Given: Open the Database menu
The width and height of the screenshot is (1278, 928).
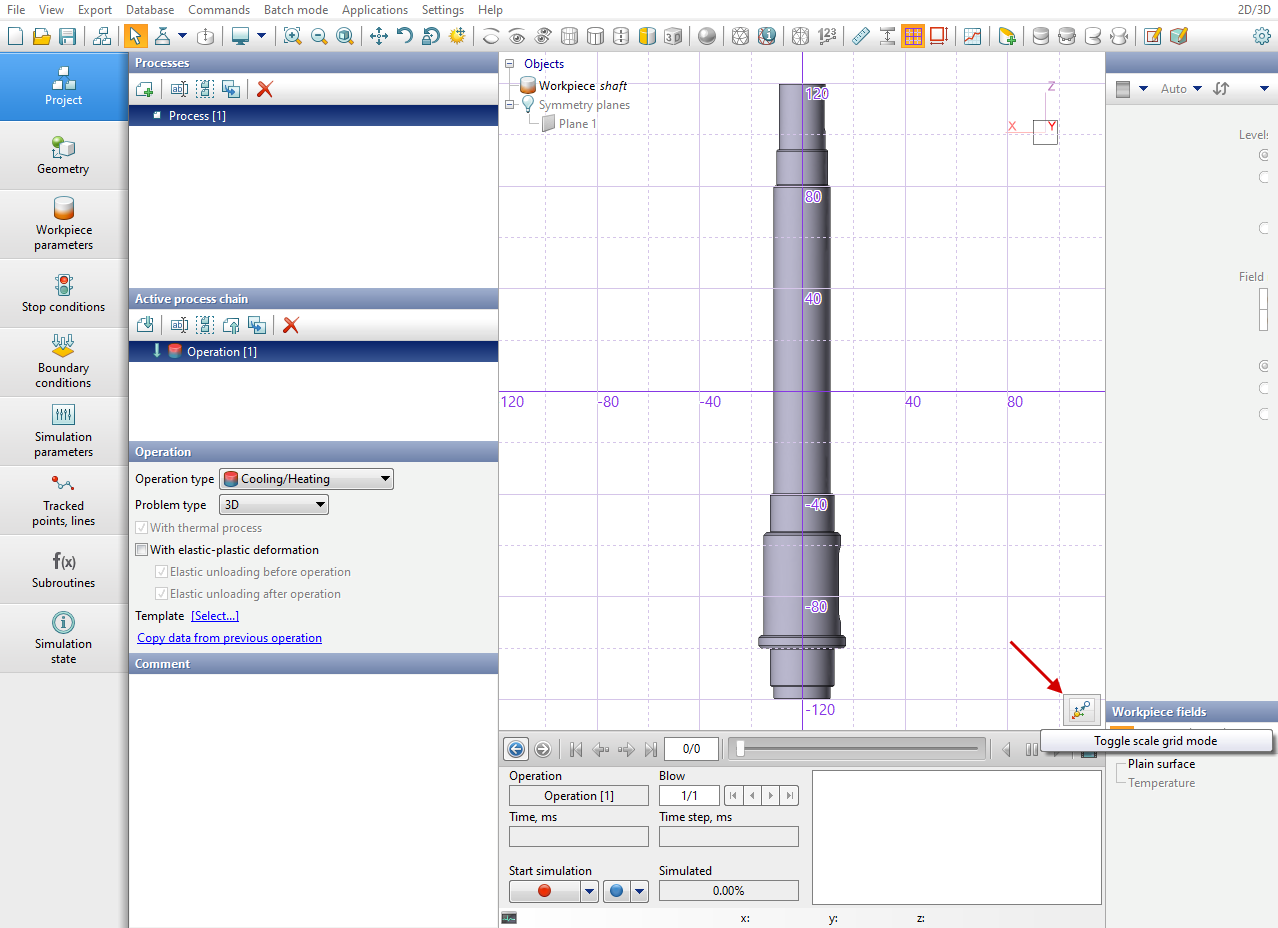Looking at the screenshot, I should [x=149, y=10].
